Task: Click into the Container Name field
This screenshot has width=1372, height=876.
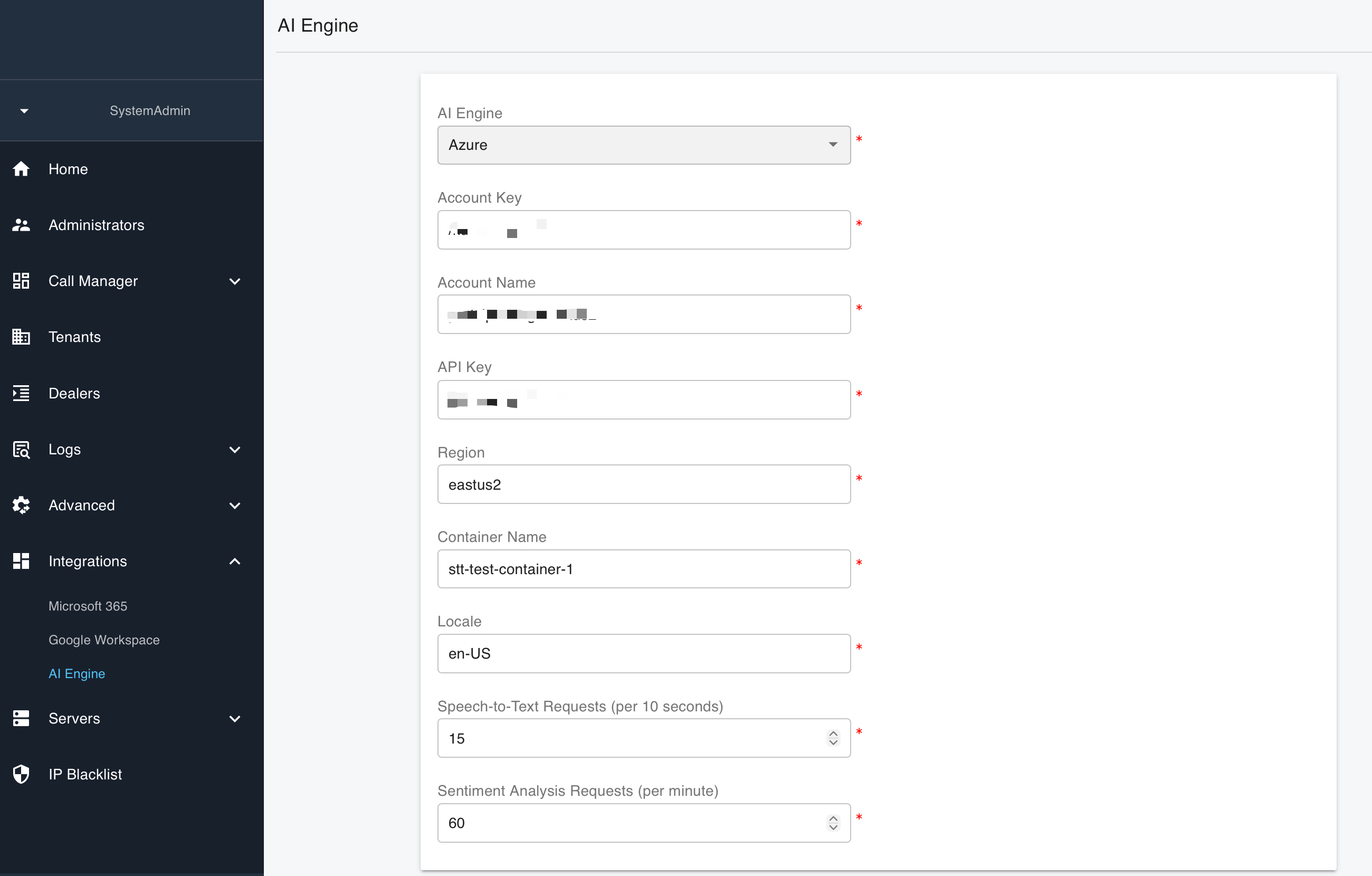Action: click(x=644, y=569)
